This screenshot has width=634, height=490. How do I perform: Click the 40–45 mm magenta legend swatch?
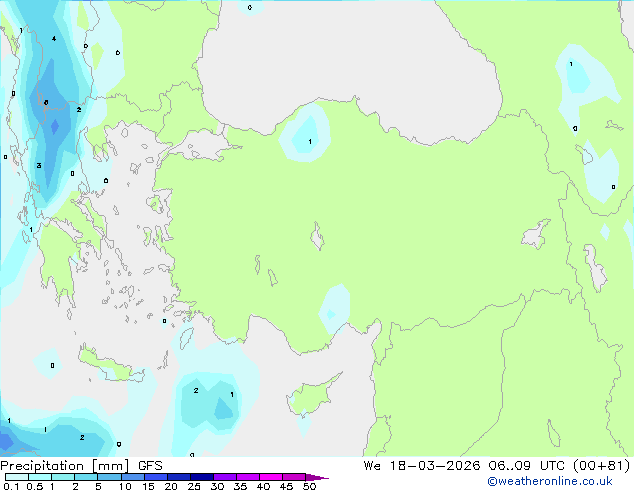tap(271, 477)
